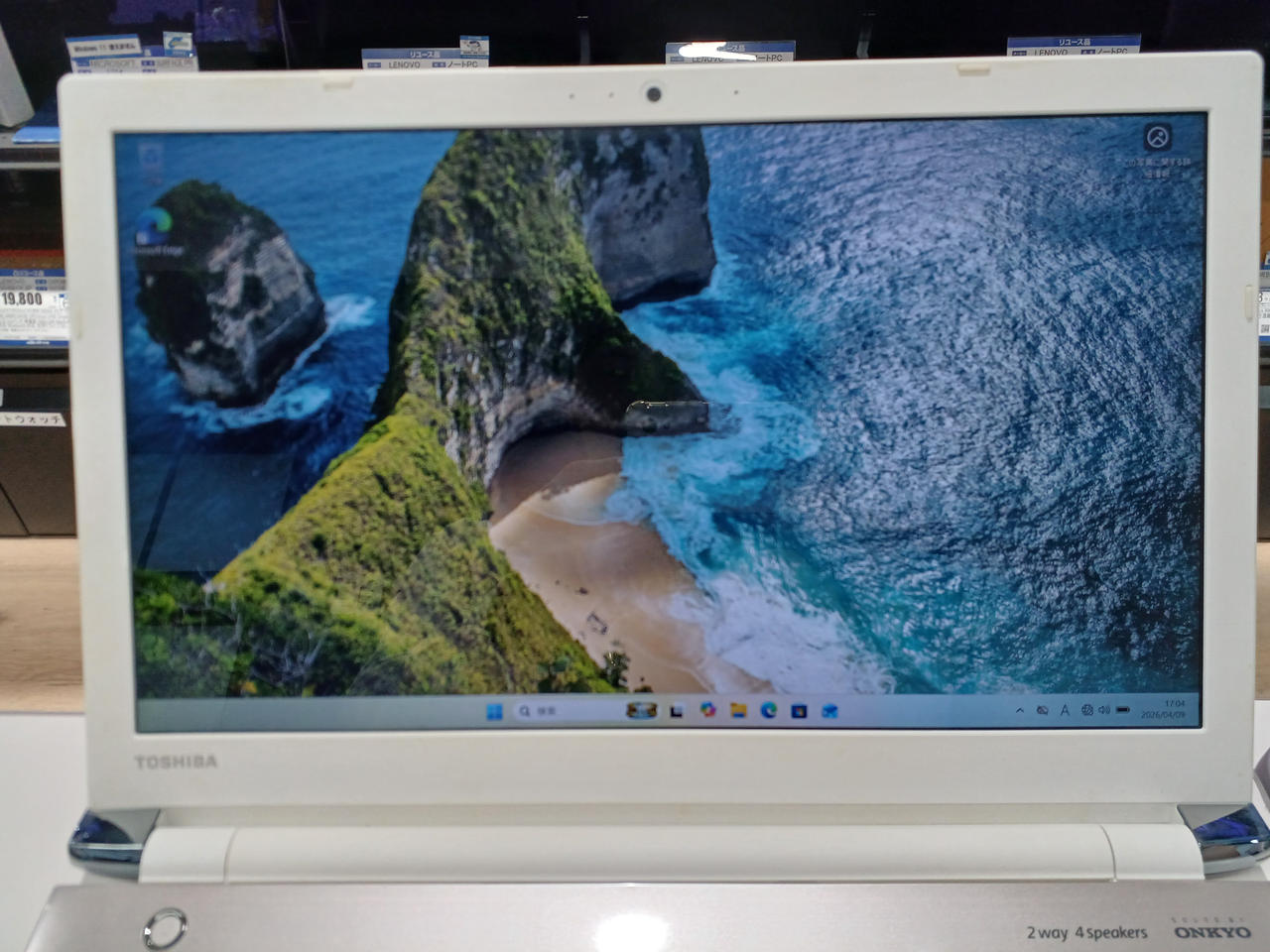Expand the hidden system tray icons chevron
Screen dimensions: 1270x952
[1019, 710]
